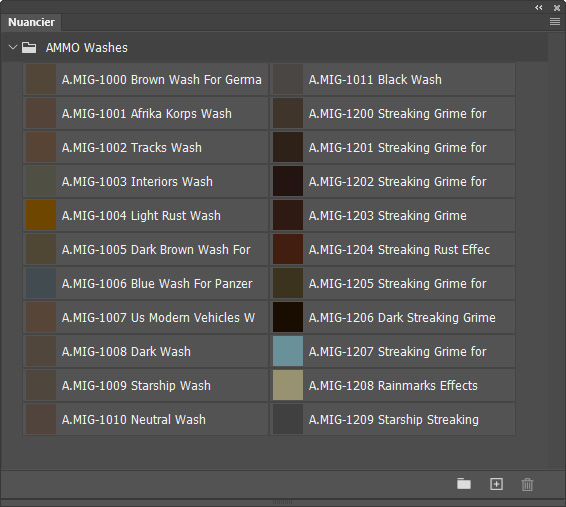The height and width of the screenshot is (507, 566).
Task: Click the panel resize grip at bottom edge
Action: click(282, 502)
